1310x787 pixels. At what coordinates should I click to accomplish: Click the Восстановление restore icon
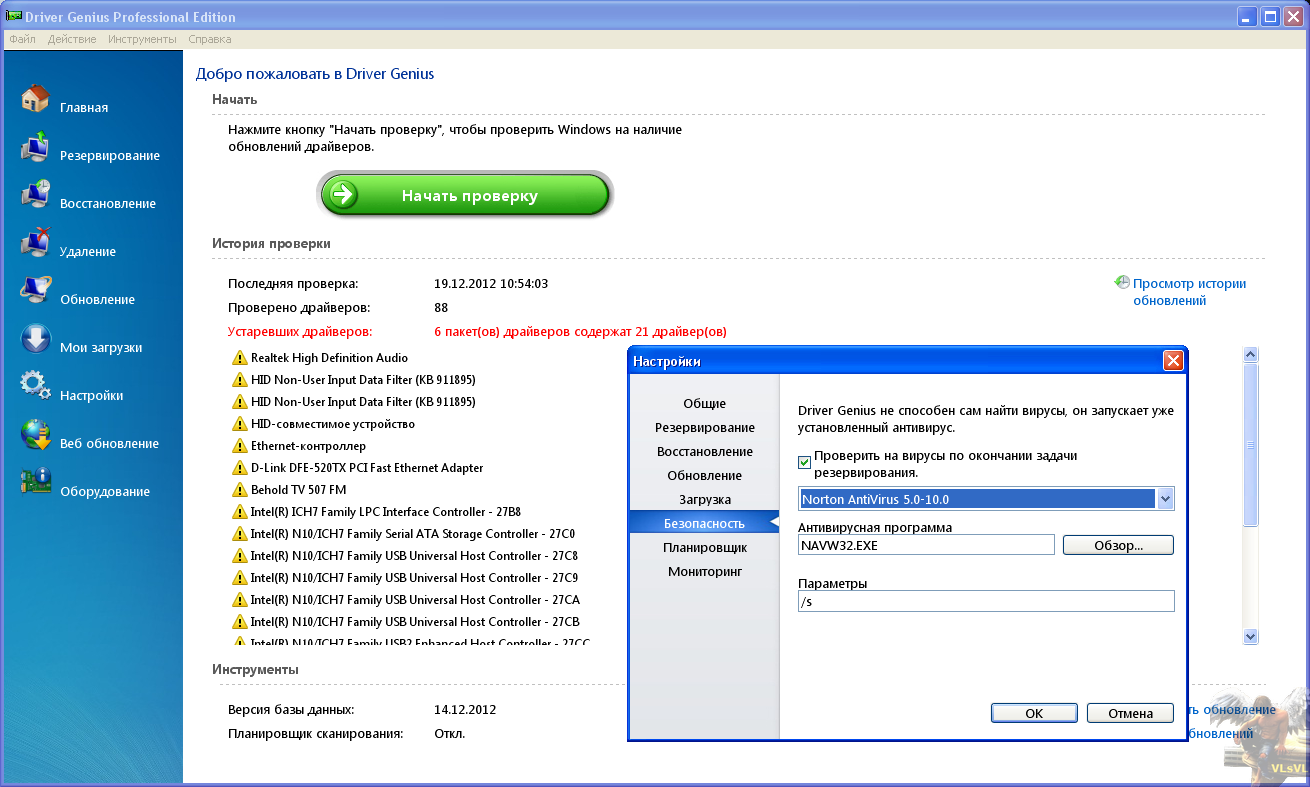[x=35, y=195]
